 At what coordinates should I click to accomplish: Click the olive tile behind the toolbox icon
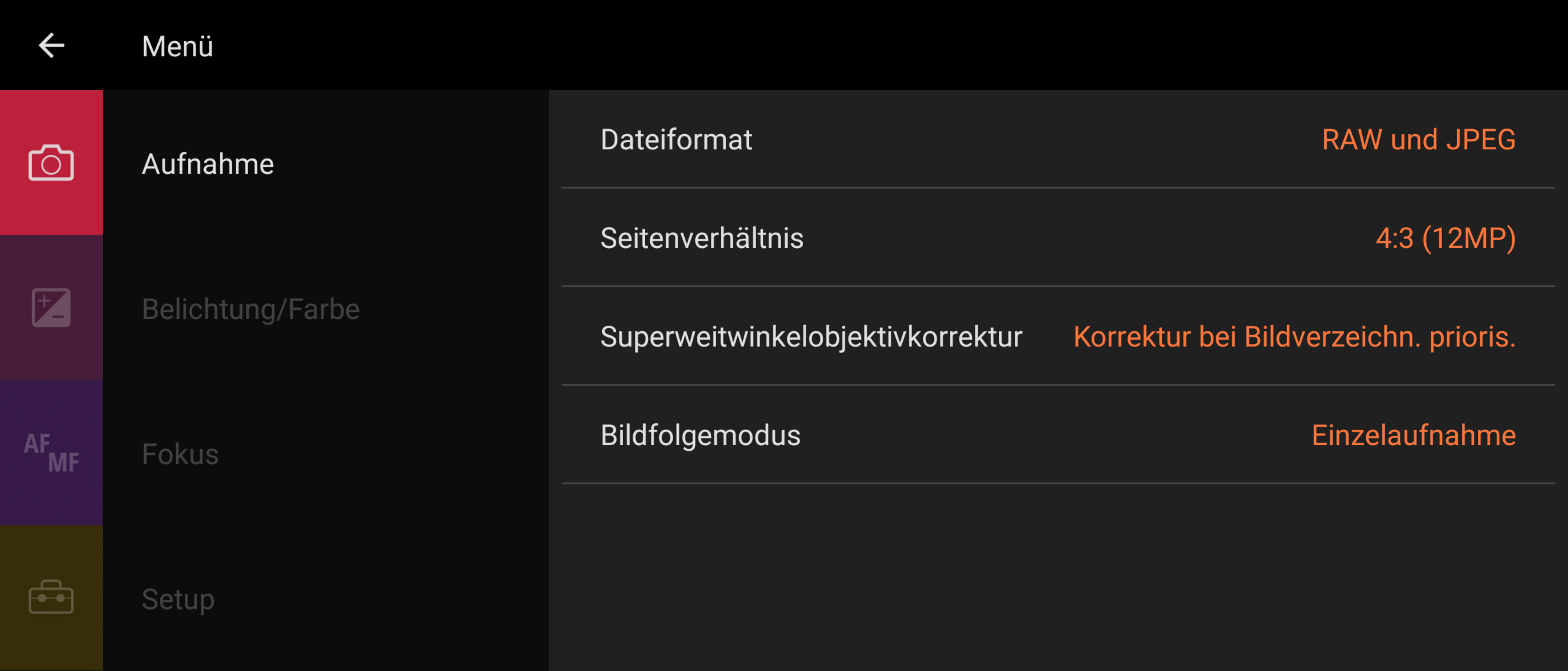coord(51,598)
